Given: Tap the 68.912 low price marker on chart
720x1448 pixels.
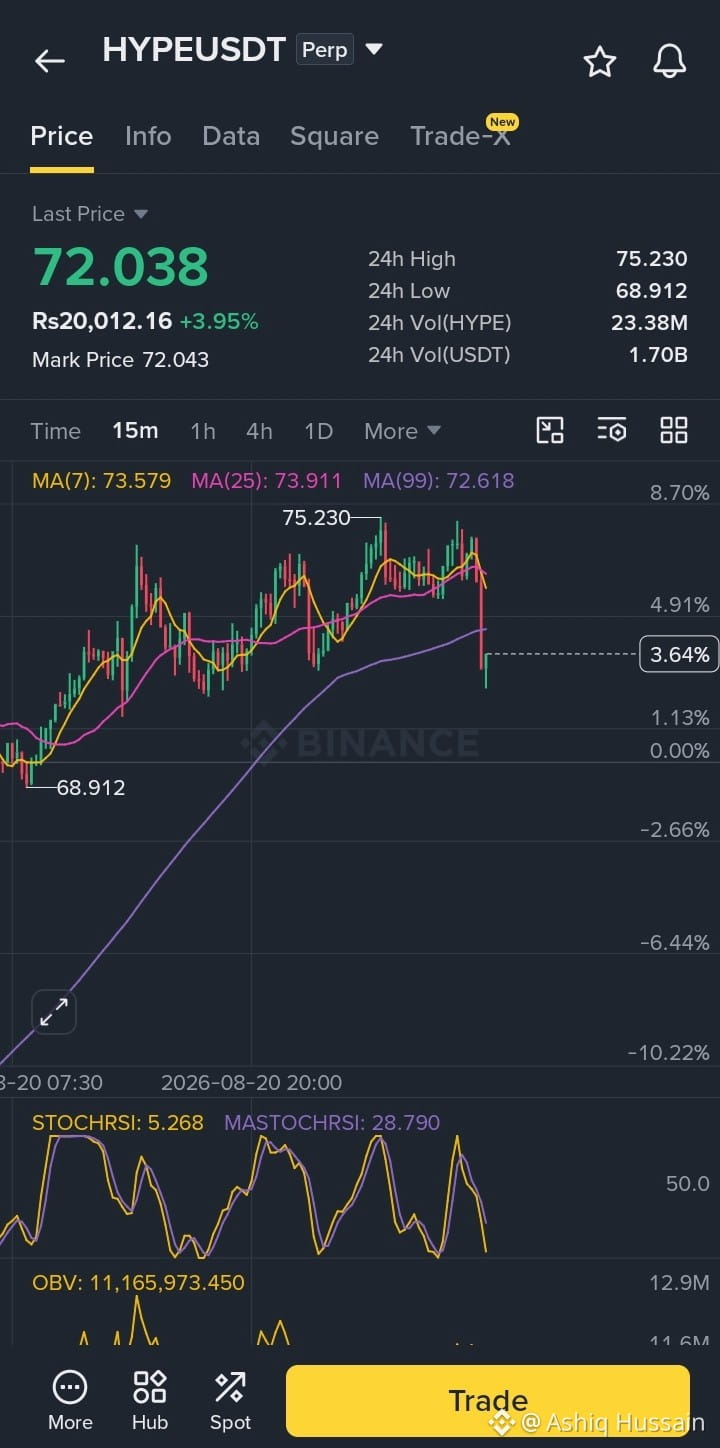Looking at the screenshot, I should 91,788.
